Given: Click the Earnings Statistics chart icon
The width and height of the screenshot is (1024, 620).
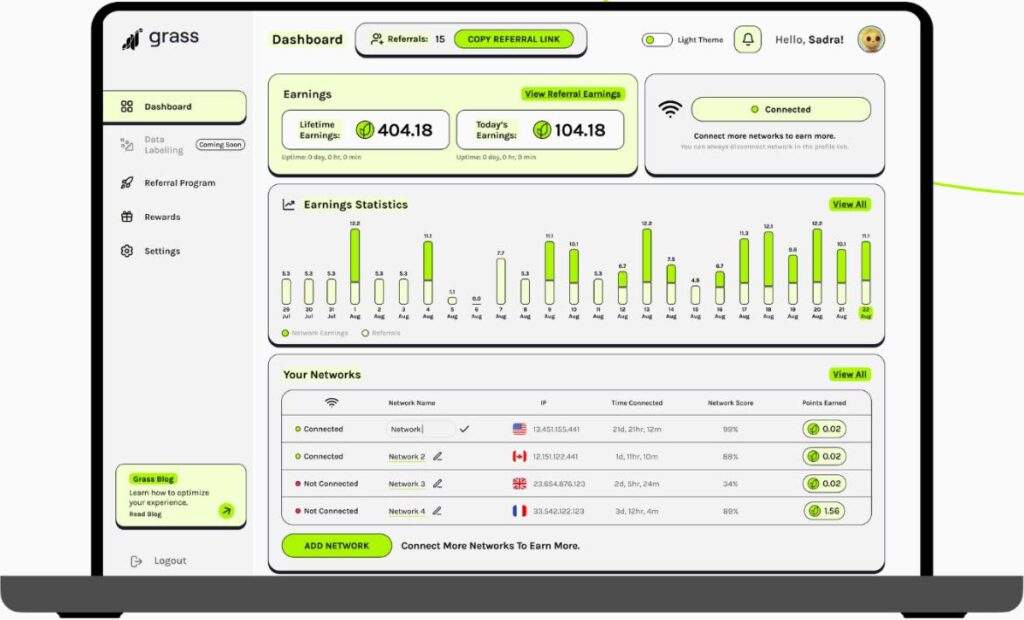Looking at the screenshot, I should click(289, 204).
